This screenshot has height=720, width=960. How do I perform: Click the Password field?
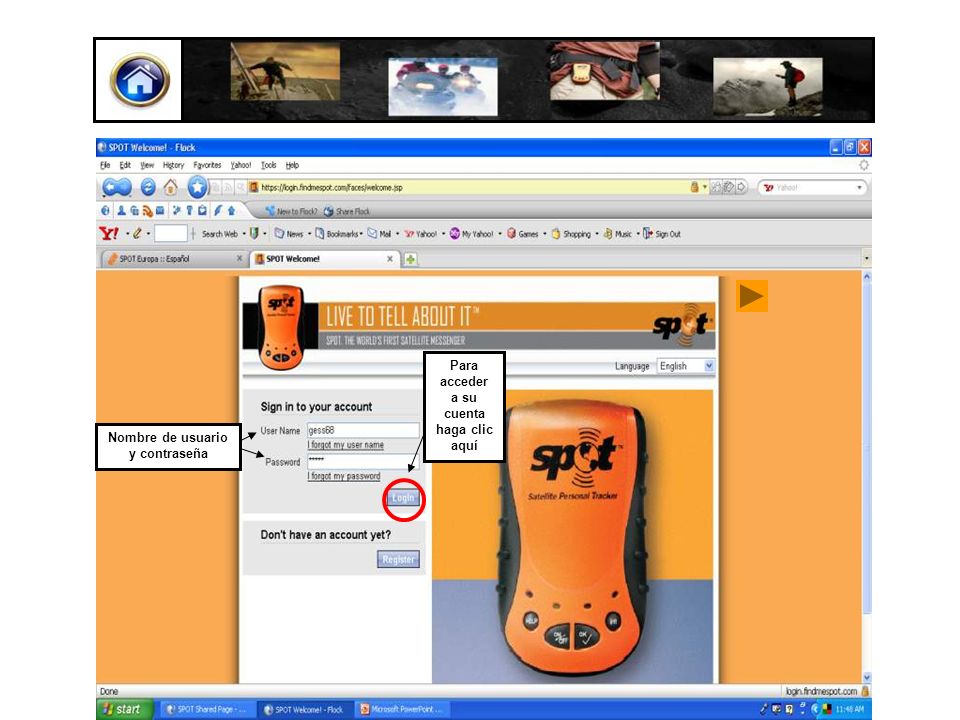tap(363, 462)
